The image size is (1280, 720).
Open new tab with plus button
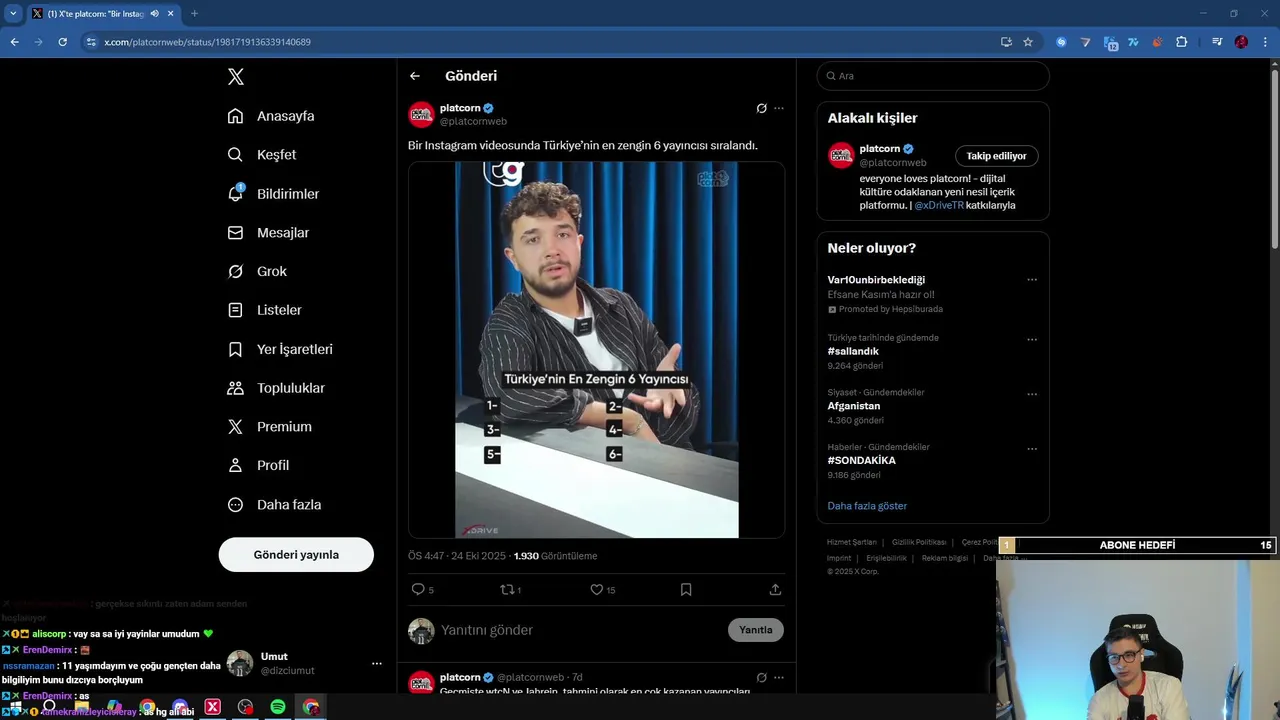[194, 14]
